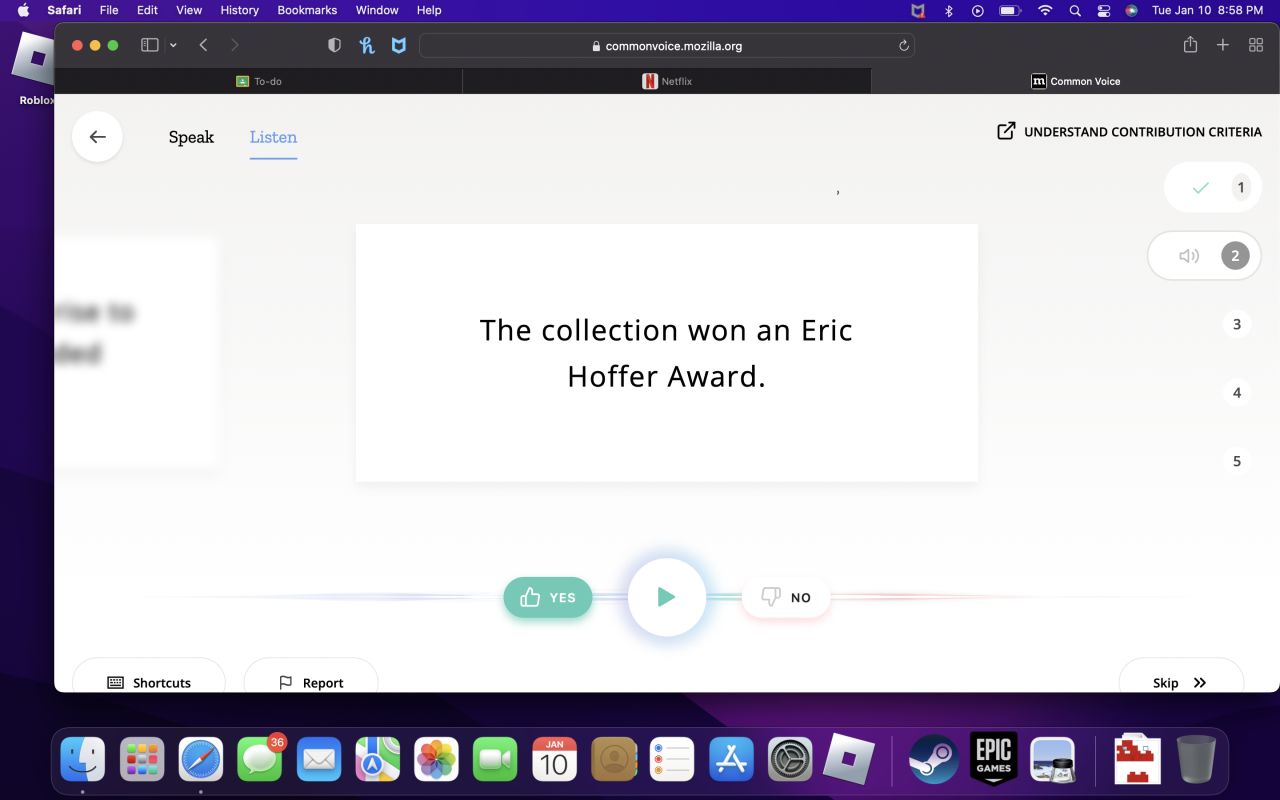Open the Contacts app from the dock
This screenshot has height=800, width=1280.
(x=613, y=759)
